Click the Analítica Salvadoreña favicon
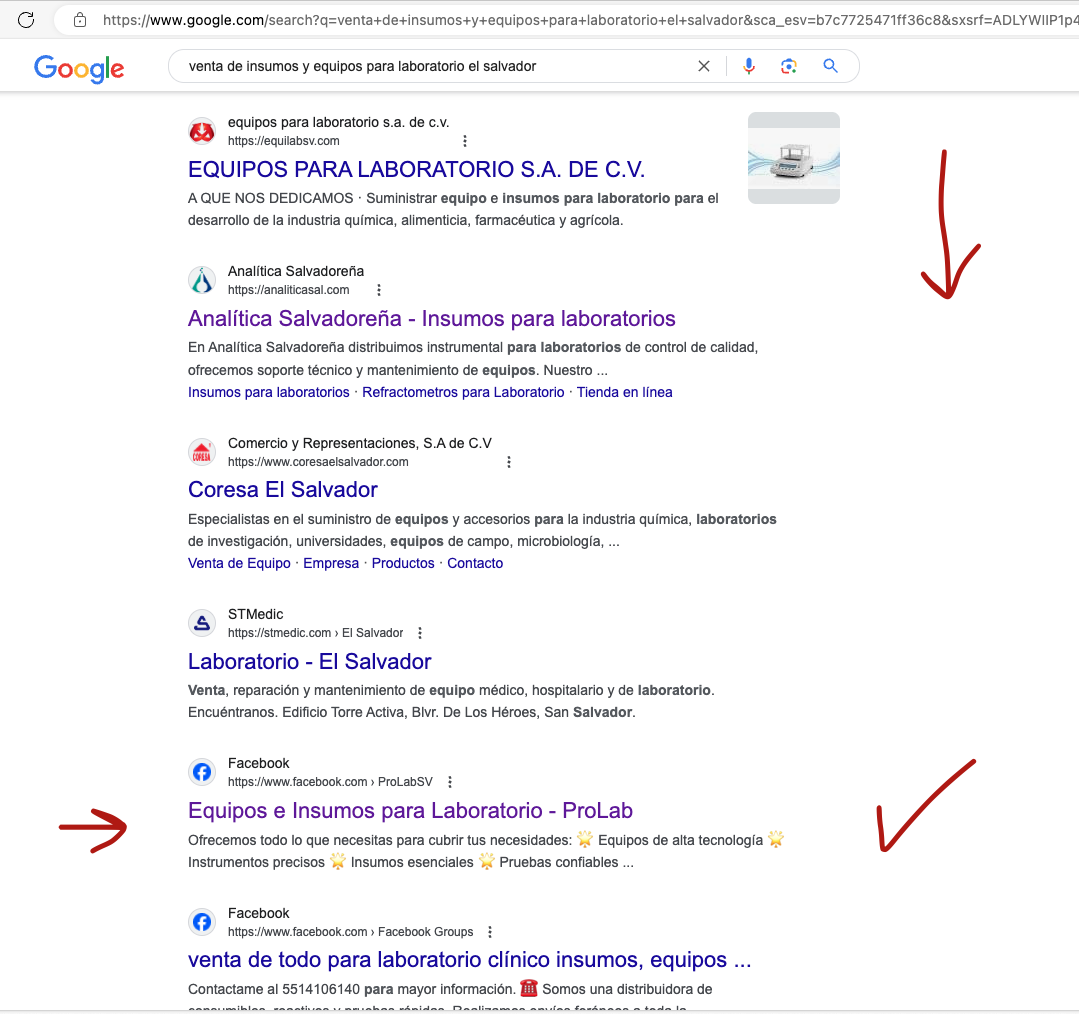 tap(202, 280)
